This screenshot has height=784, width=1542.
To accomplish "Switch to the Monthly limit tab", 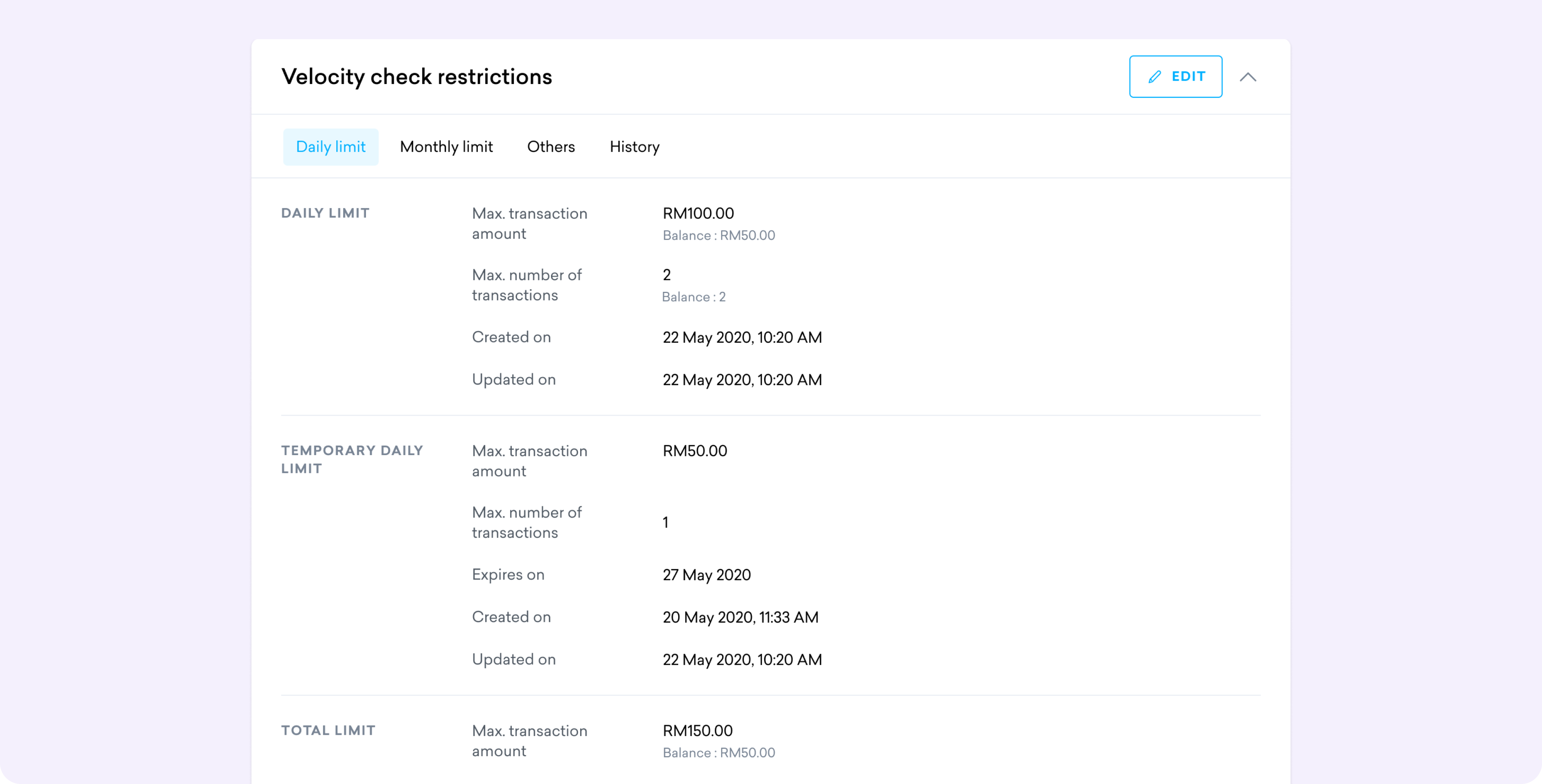I will (x=446, y=147).
